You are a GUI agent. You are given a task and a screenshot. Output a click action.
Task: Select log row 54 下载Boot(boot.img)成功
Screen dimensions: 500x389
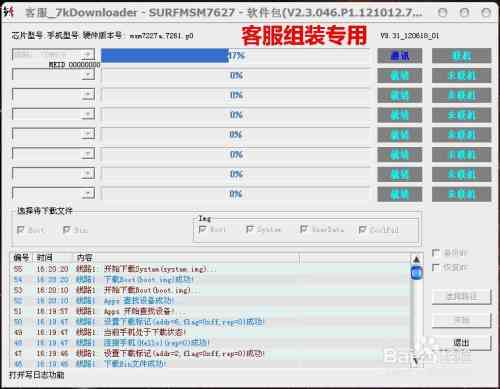click(211, 279)
